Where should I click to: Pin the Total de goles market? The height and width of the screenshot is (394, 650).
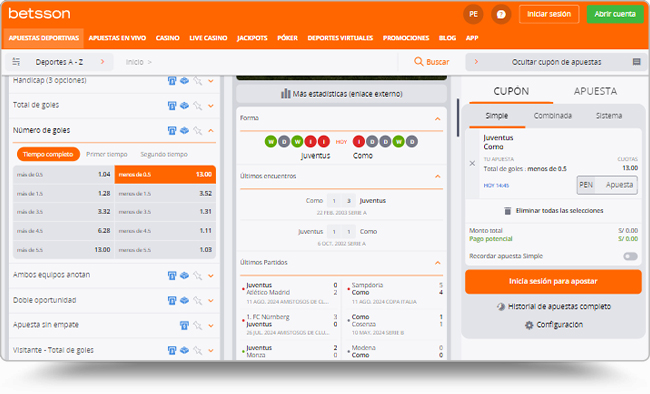(198, 106)
